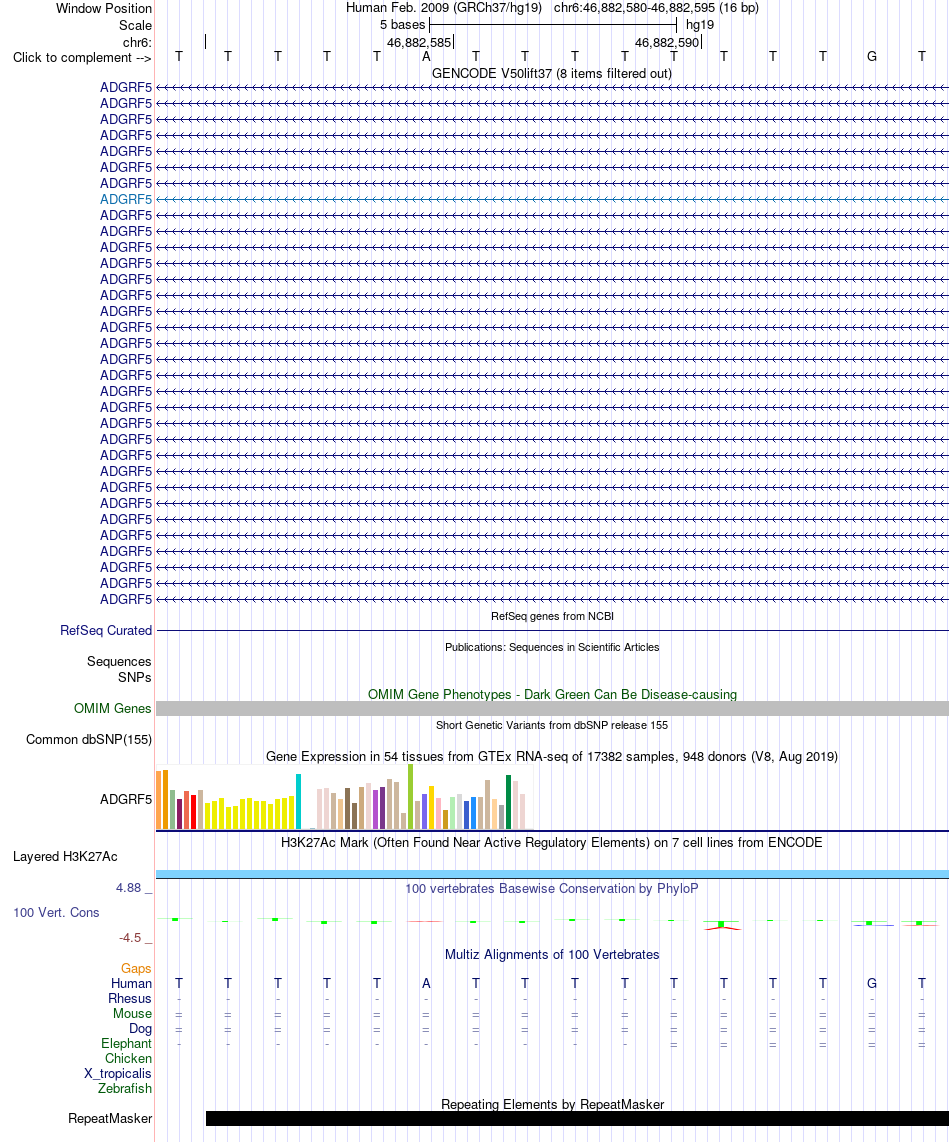
Task: Click the light blue H3K27Ac signal bar
Action: coord(552,874)
